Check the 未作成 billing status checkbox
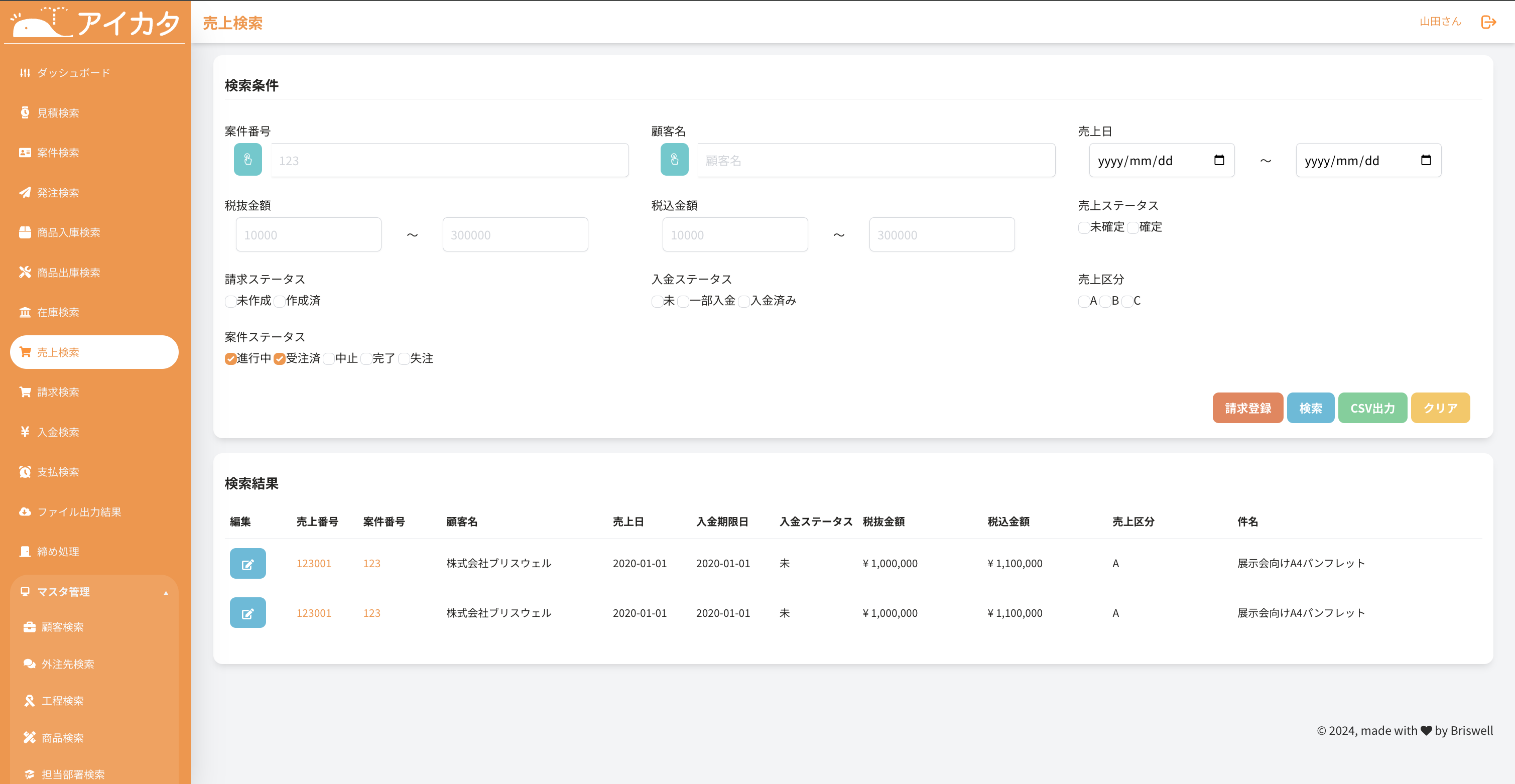This screenshot has width=1515, height=784. coord(230,302)
